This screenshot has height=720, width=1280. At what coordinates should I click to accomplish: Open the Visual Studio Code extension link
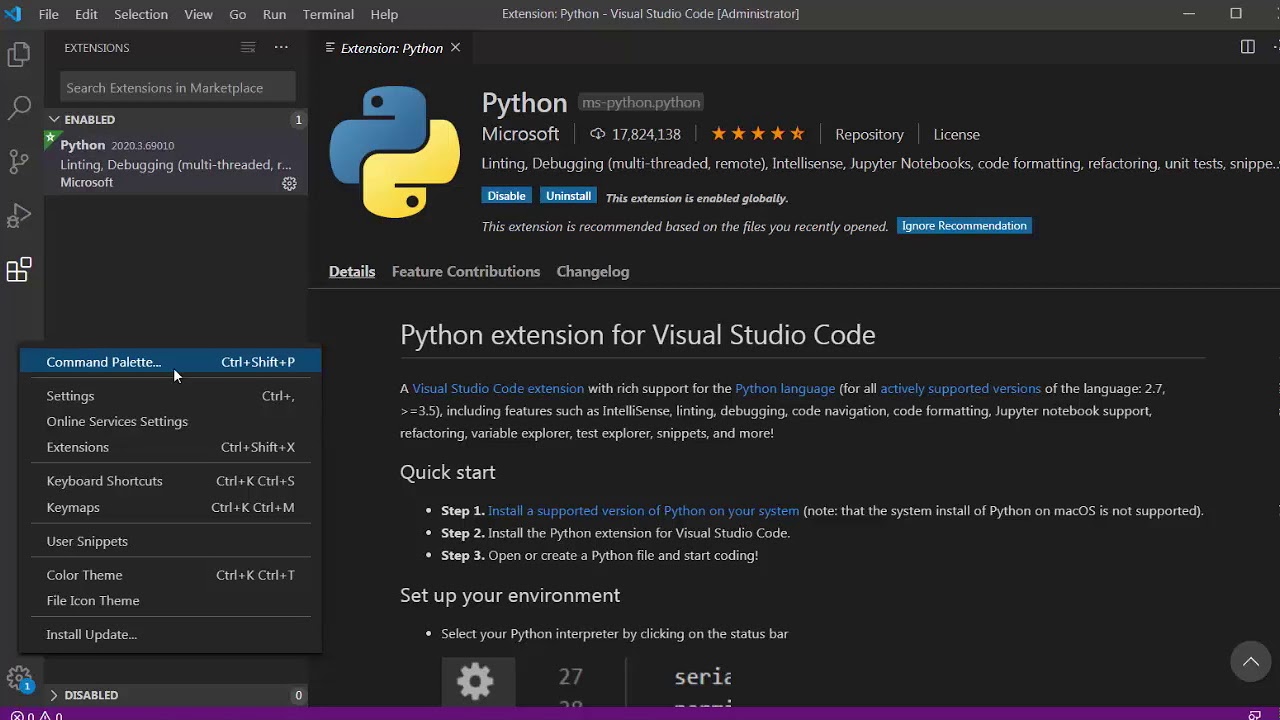[498, 388]
